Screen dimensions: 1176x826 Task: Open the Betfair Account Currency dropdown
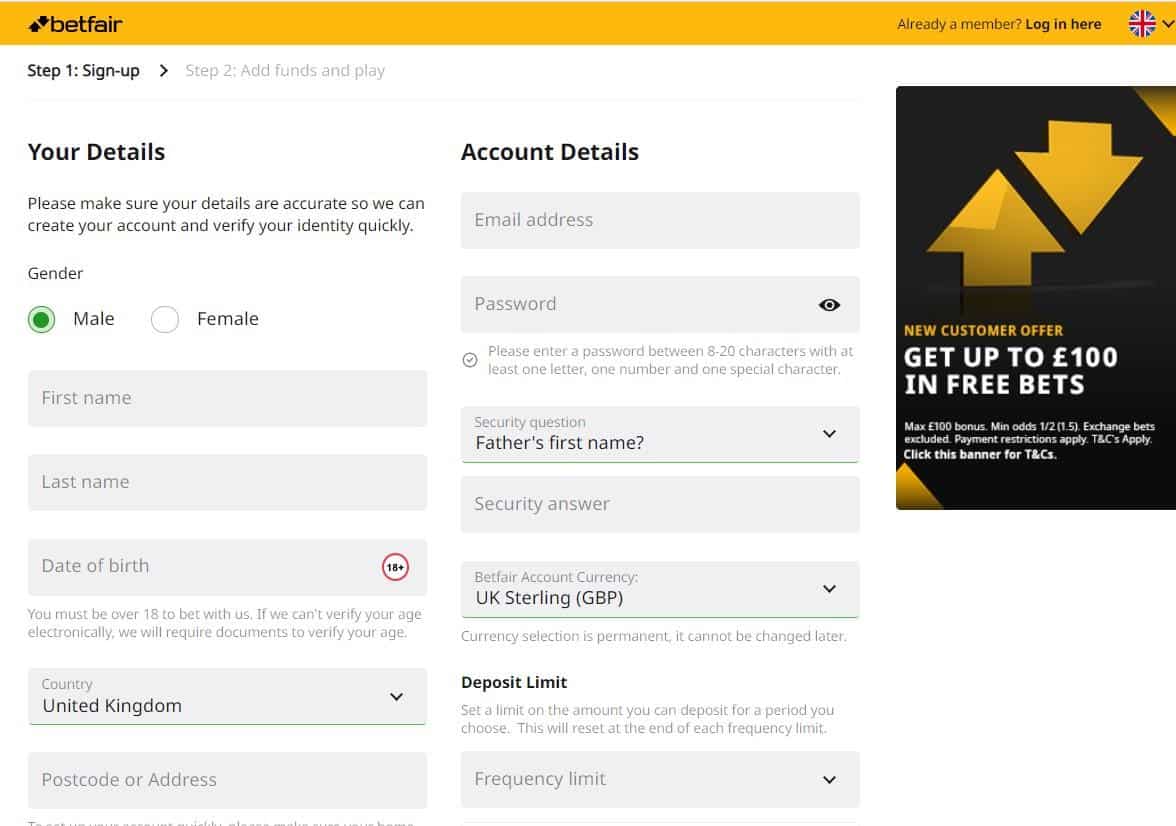click(x=660, y=590)
